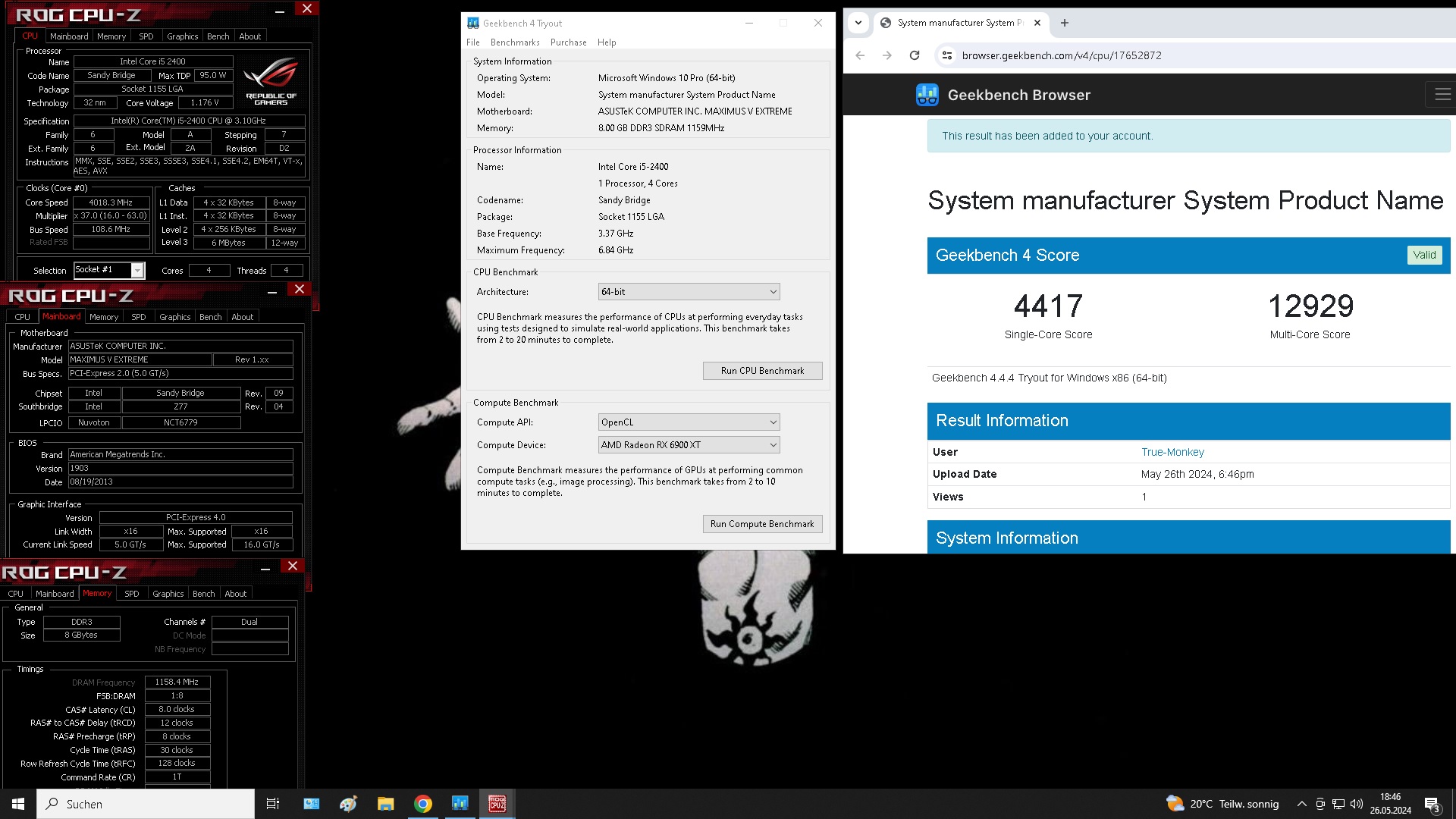Open File Explorer from the taskbar
Viewport: 1456px width, 819px height.
coord(385,804)
